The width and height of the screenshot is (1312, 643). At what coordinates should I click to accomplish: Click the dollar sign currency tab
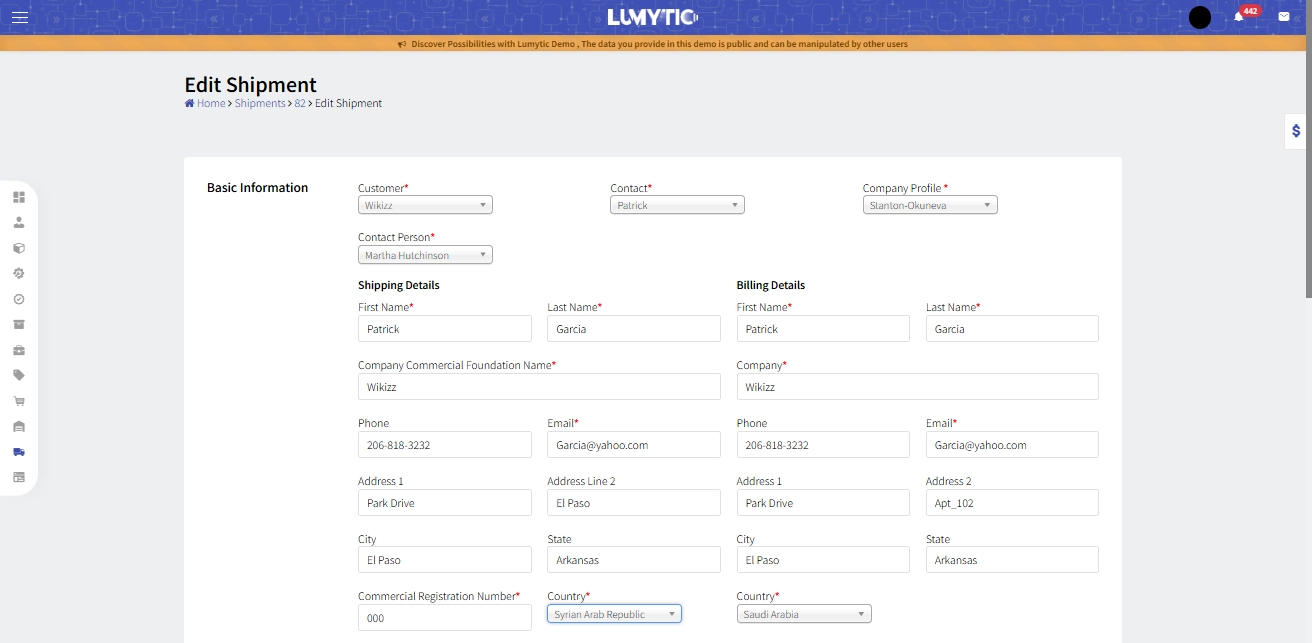coord(1296,131)
